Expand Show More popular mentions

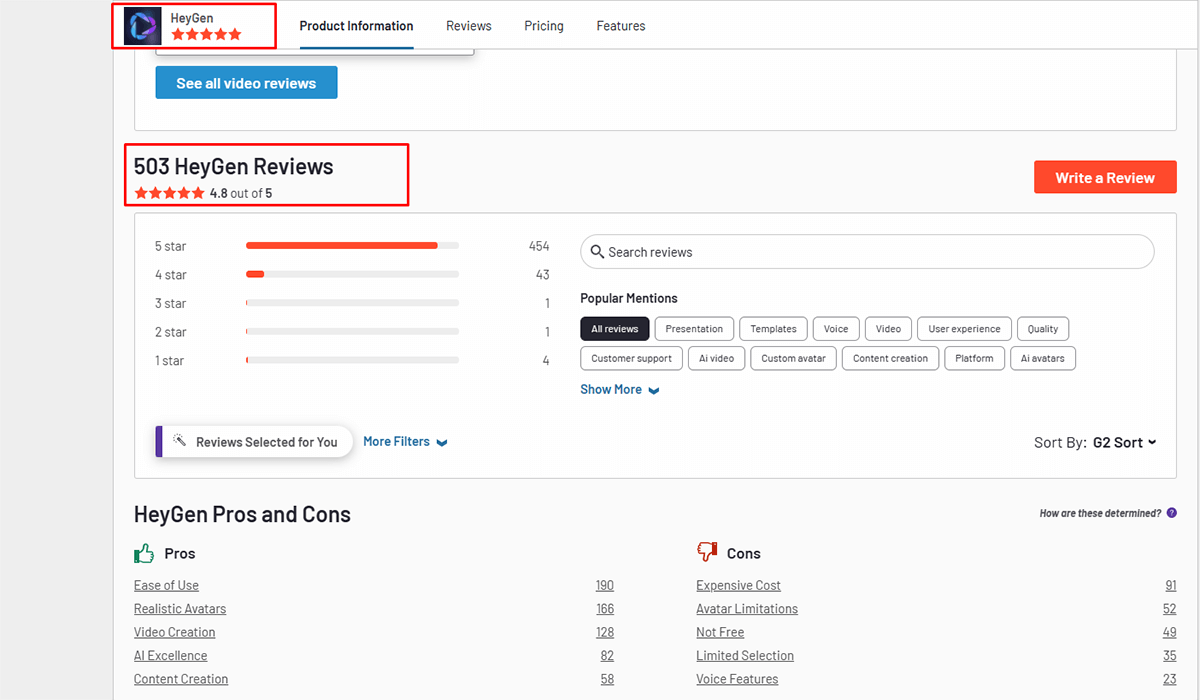619,390
